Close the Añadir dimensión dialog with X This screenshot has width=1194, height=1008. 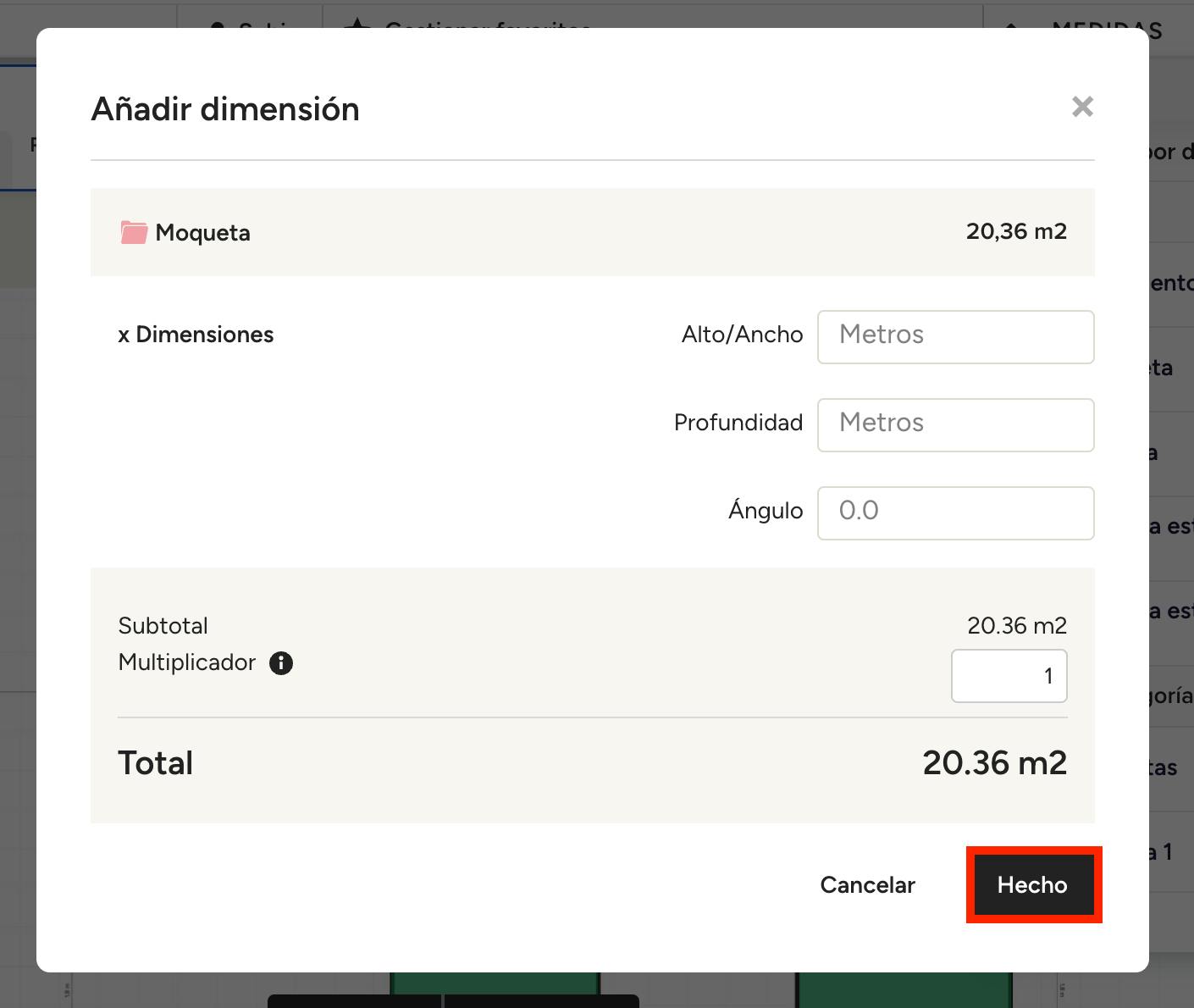(1082, 107)
